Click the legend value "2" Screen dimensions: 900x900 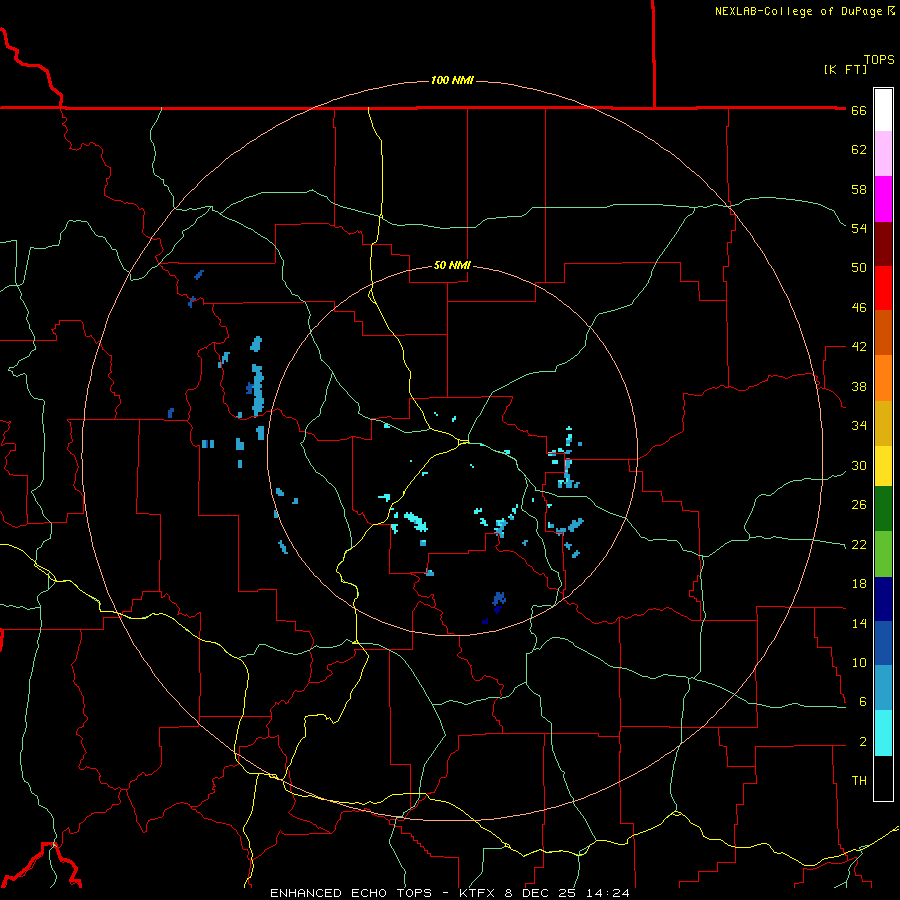tap(863, 742)
